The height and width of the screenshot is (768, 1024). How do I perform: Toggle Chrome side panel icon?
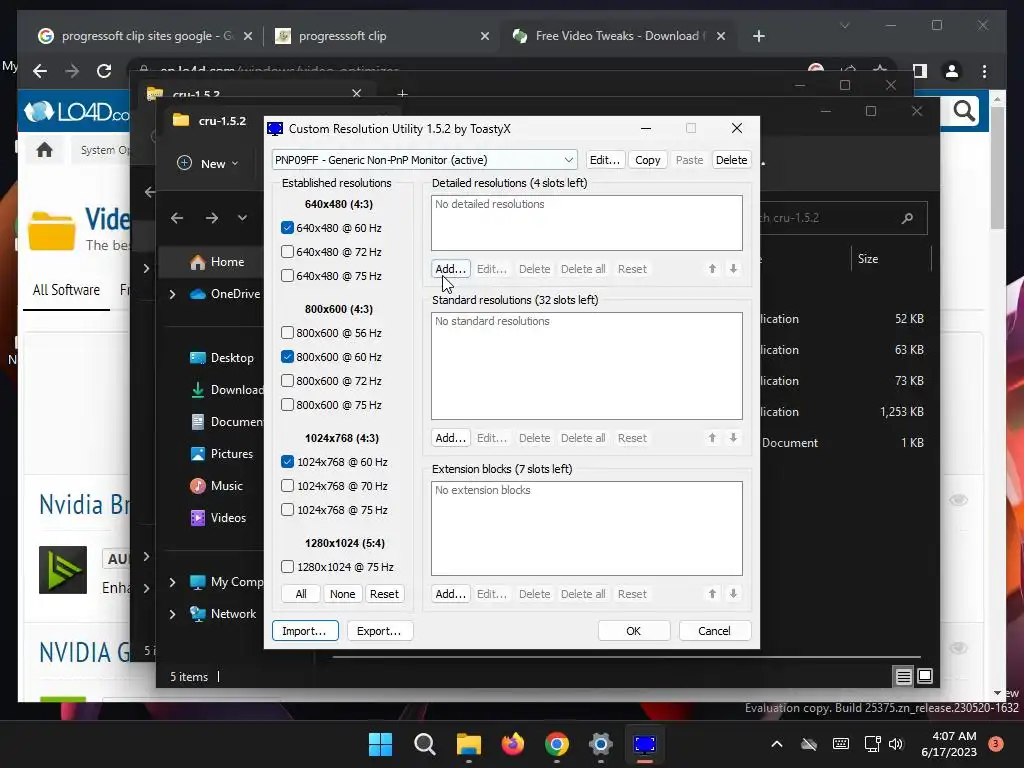pyautogui.click(x=920, y=71)
